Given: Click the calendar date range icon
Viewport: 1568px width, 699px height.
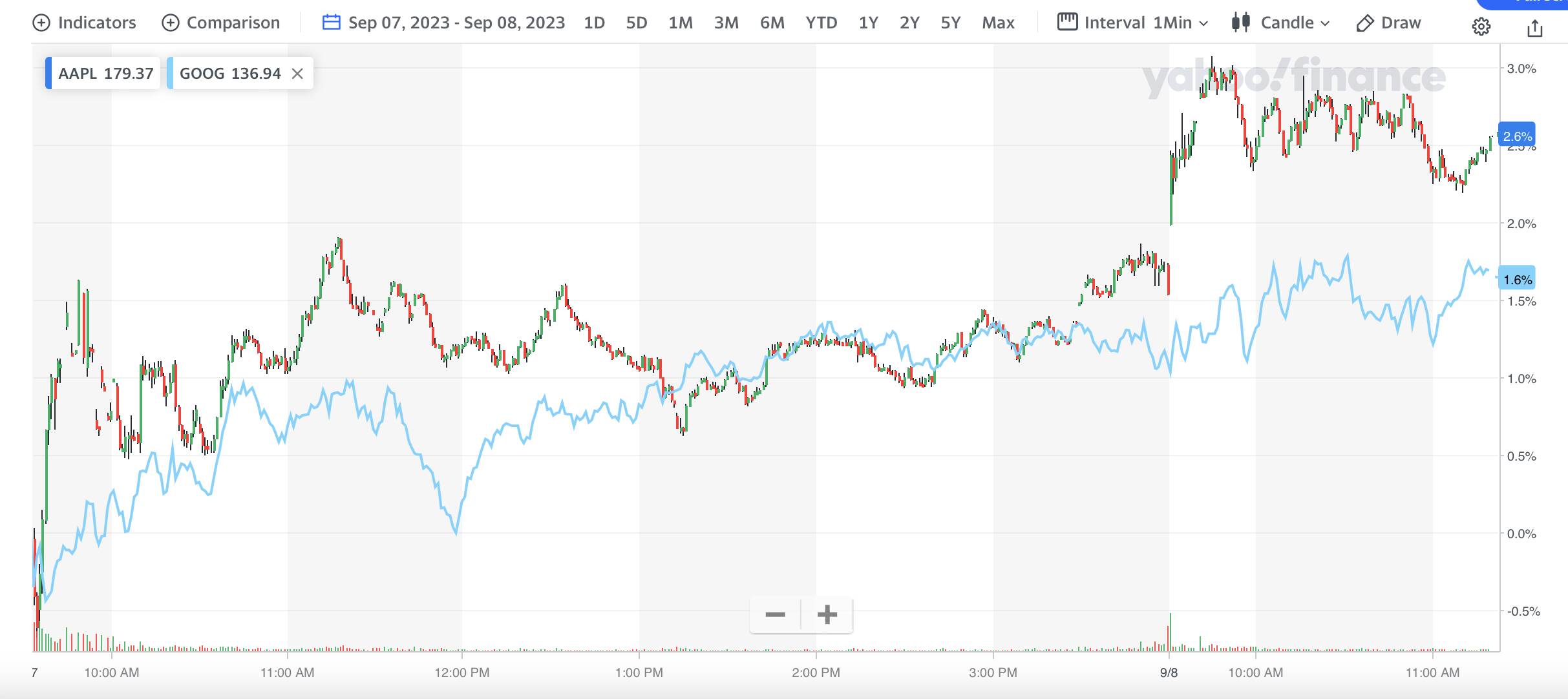Looking at the screenshot, I should click(331, 23).
